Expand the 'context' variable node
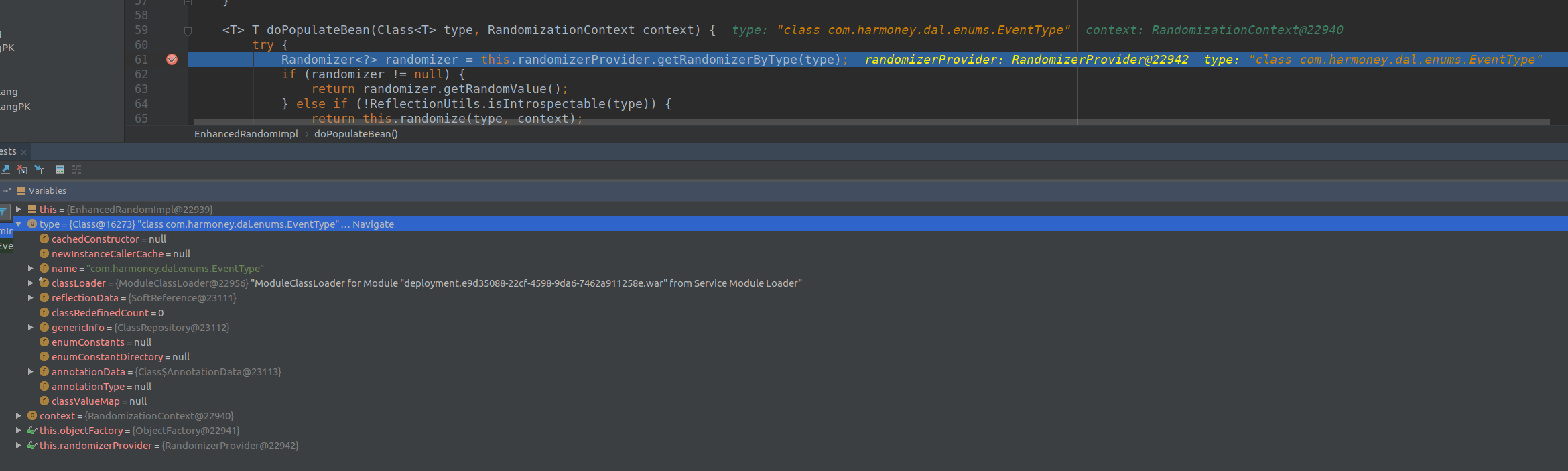Viewport: 1568px width, 471px height. 19,416
